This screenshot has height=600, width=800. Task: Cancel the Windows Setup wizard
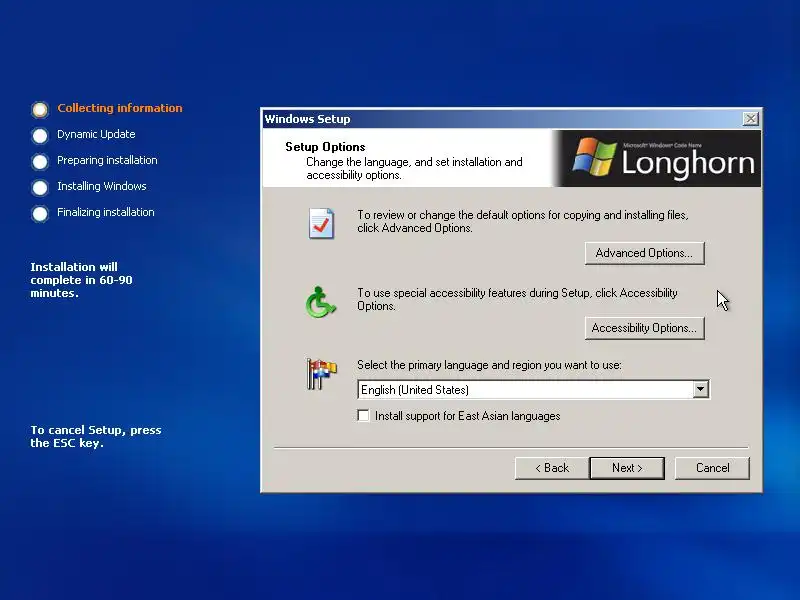pyautogui.click(x=712, y=468)
